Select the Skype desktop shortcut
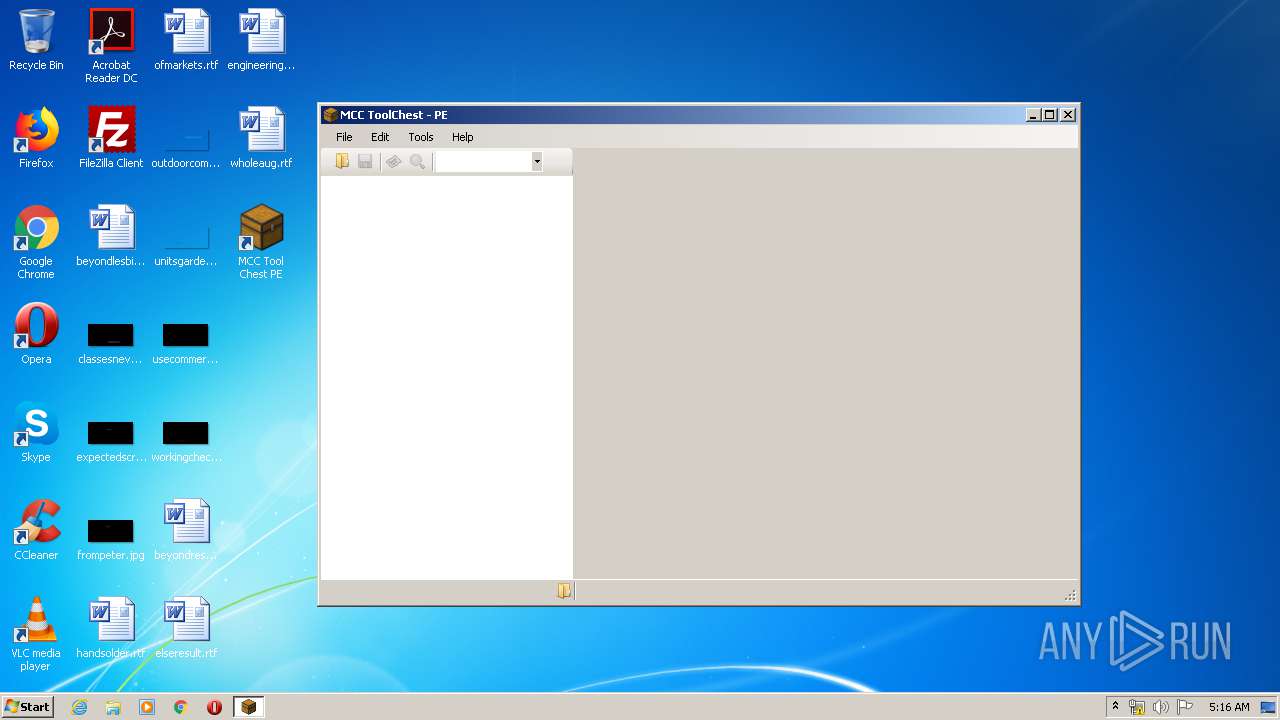The height and width of the screenshot is (720, 1280). click(36, 432)
